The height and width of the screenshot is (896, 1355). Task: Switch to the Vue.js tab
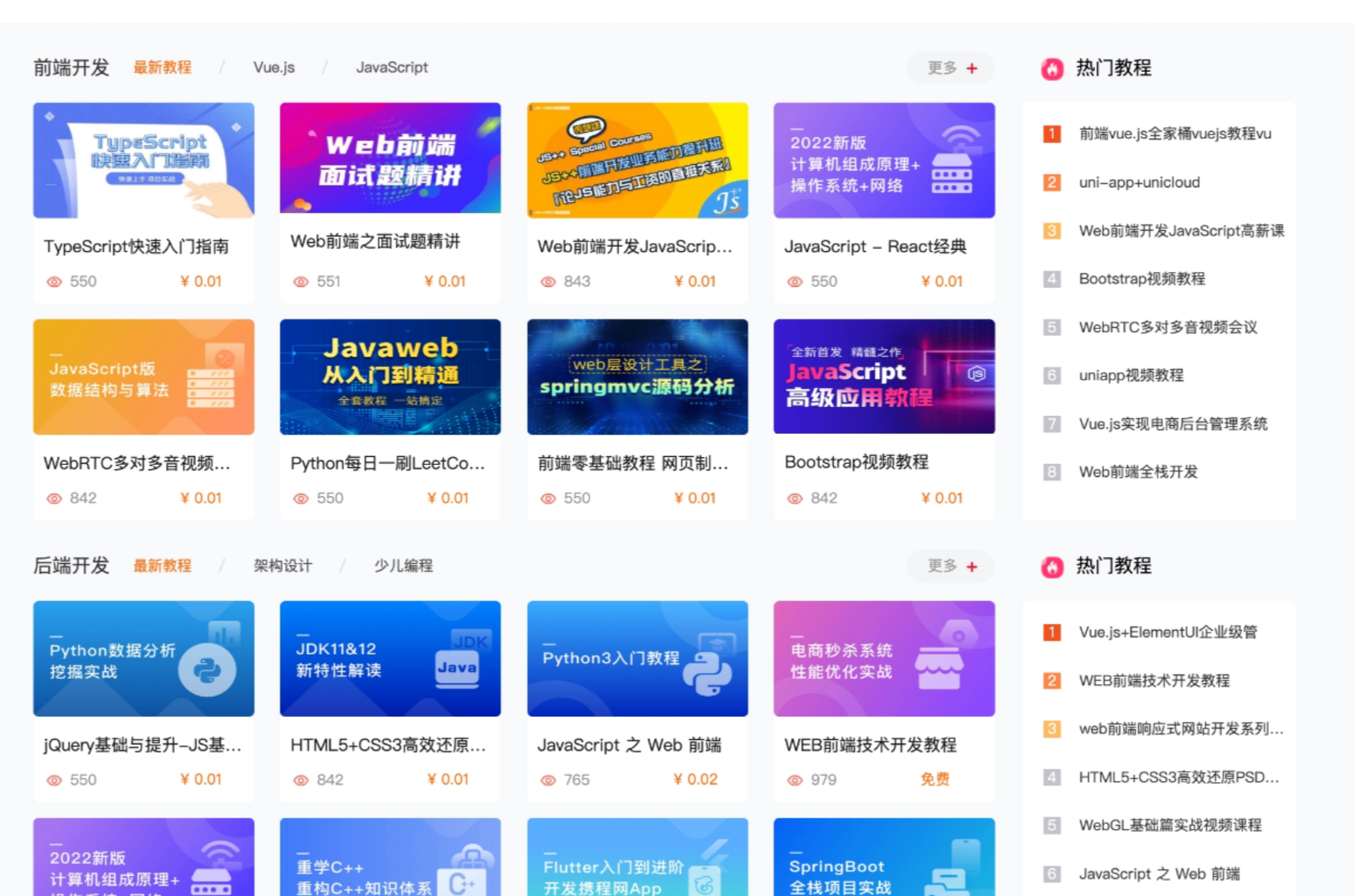pyautogui.click(x=273, y=68)
